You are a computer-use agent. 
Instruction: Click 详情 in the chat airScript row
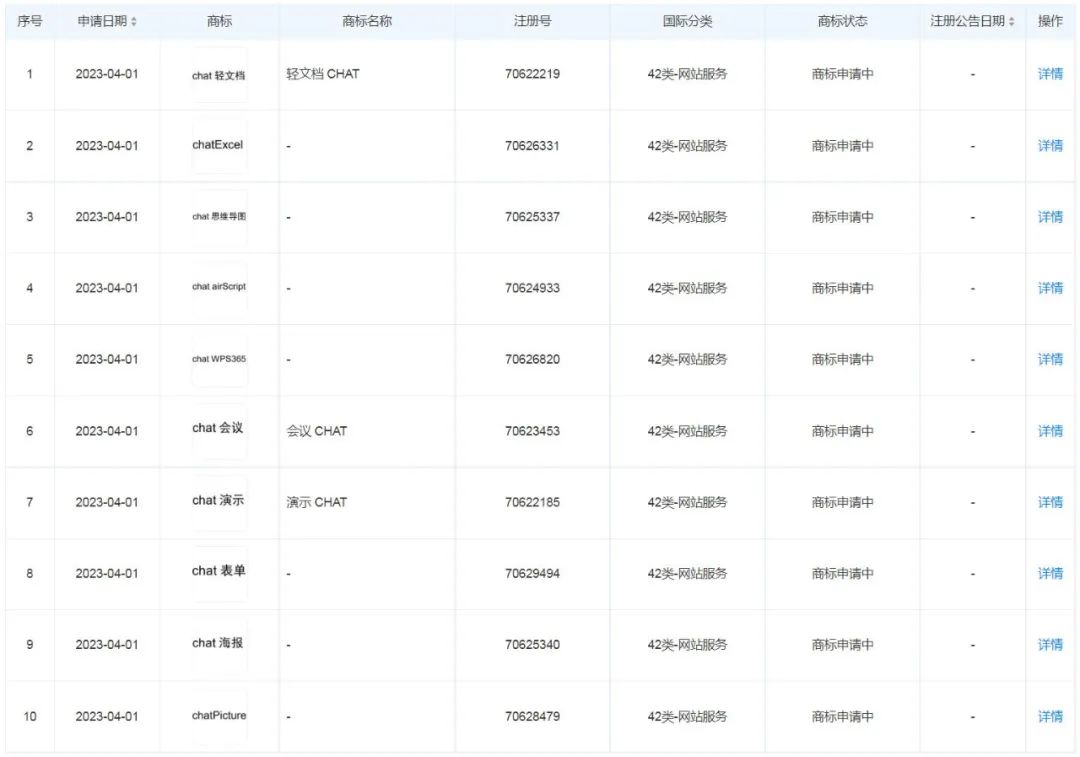click(x=1050, y=288)
